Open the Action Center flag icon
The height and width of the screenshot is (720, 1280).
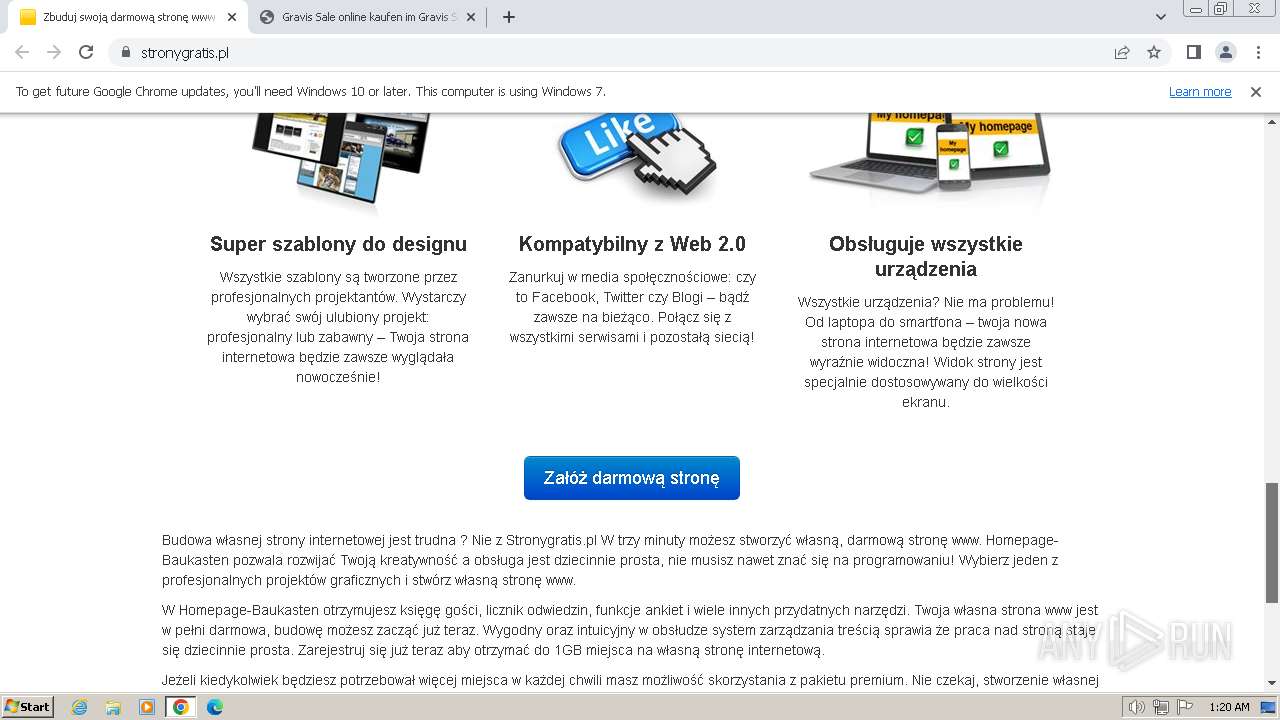pos(1185,707)
